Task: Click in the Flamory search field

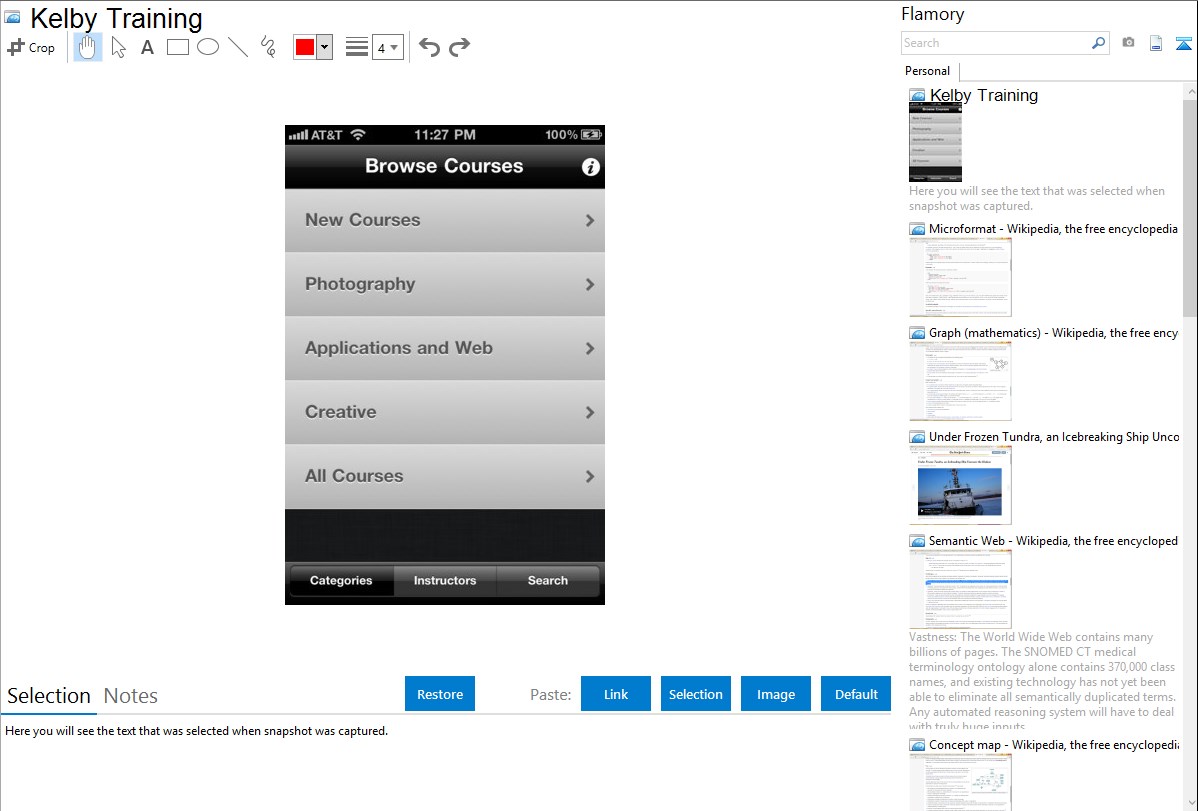Action: pos(995,43)
